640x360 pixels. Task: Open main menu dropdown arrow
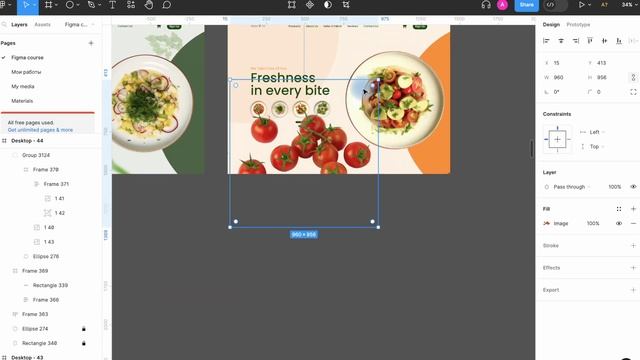[x=9, y=5]
